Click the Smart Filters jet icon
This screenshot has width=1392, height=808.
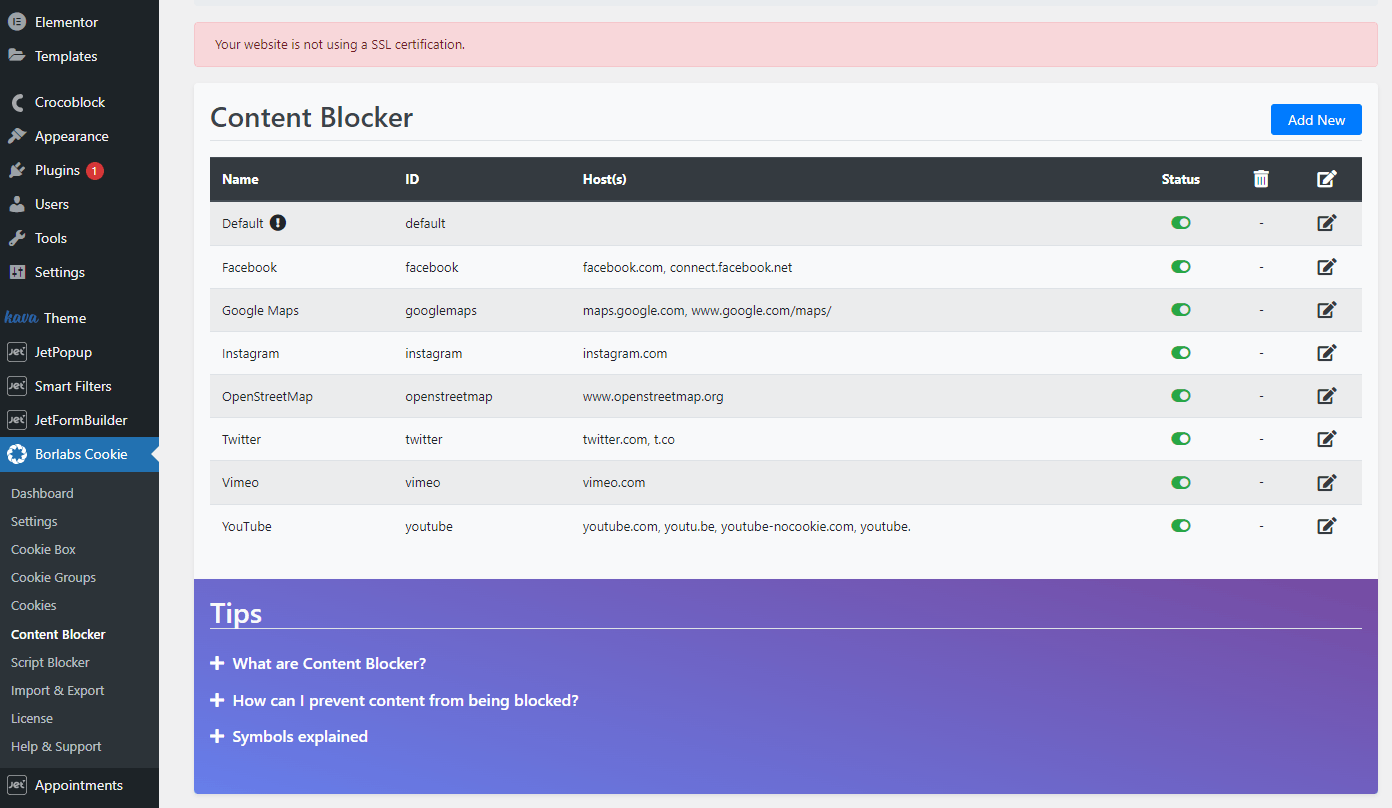pos(16,386)
